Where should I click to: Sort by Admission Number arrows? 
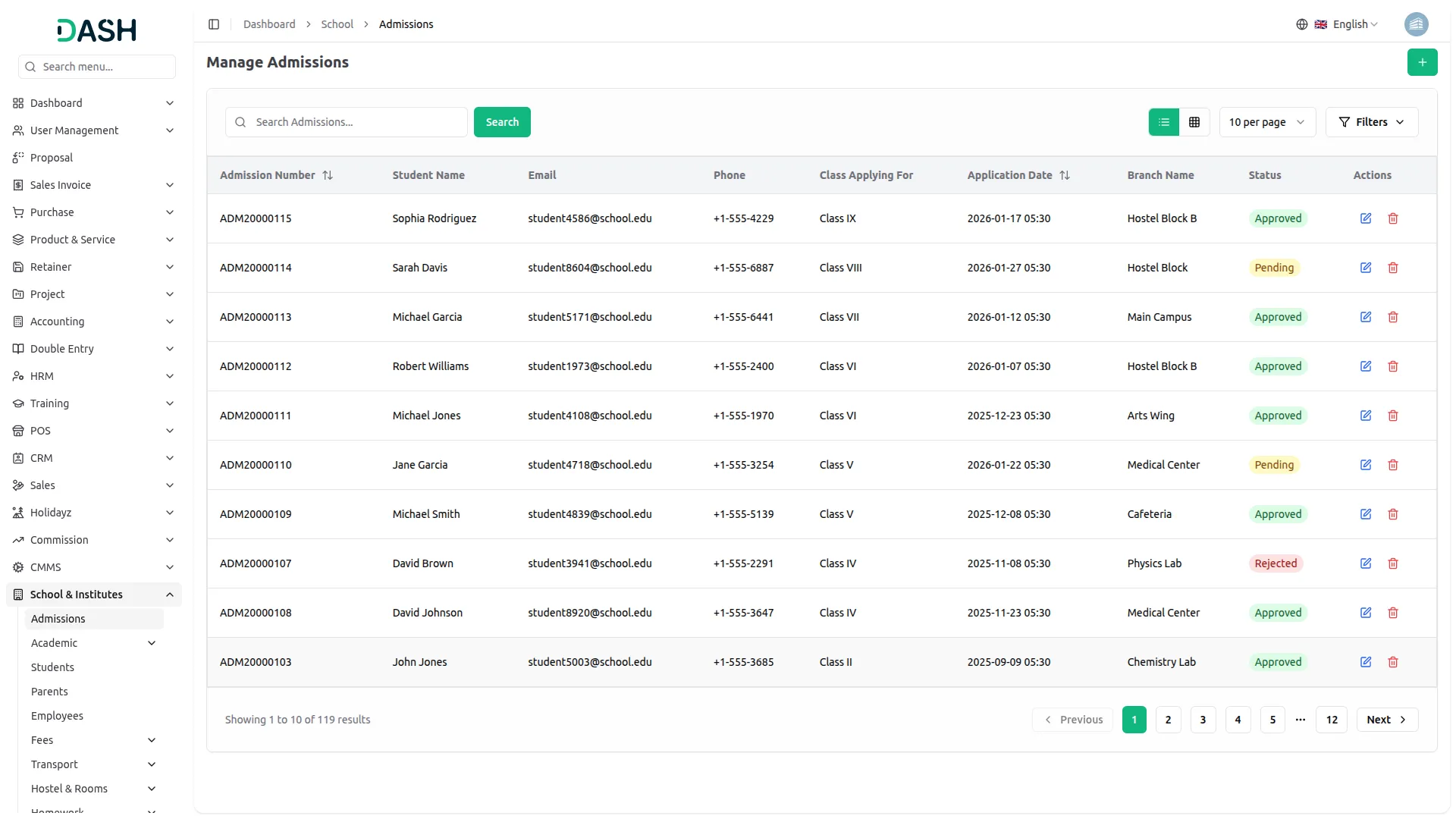pyautogui.click(x=328, y=175)
